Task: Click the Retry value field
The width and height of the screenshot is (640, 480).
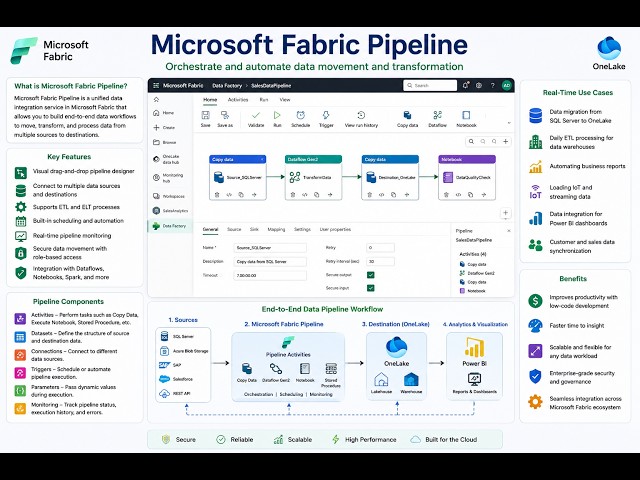Action: (380, 248)
